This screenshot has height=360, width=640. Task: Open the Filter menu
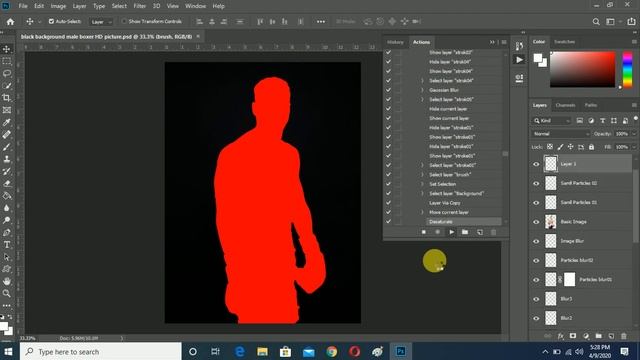[x=140, y=6]
